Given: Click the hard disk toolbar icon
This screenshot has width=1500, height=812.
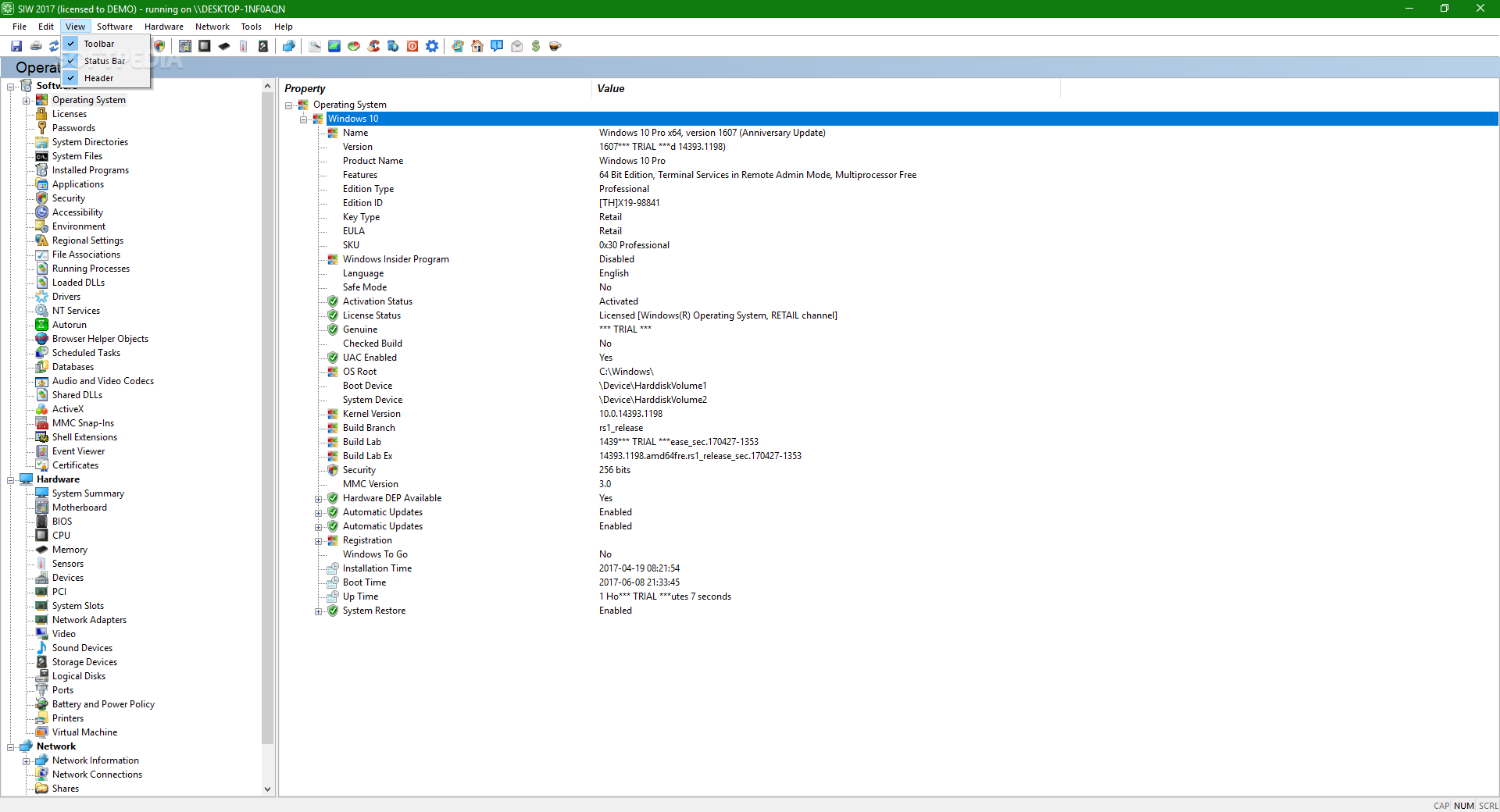Looking at the screenshot, I should (x=263, y=46).
